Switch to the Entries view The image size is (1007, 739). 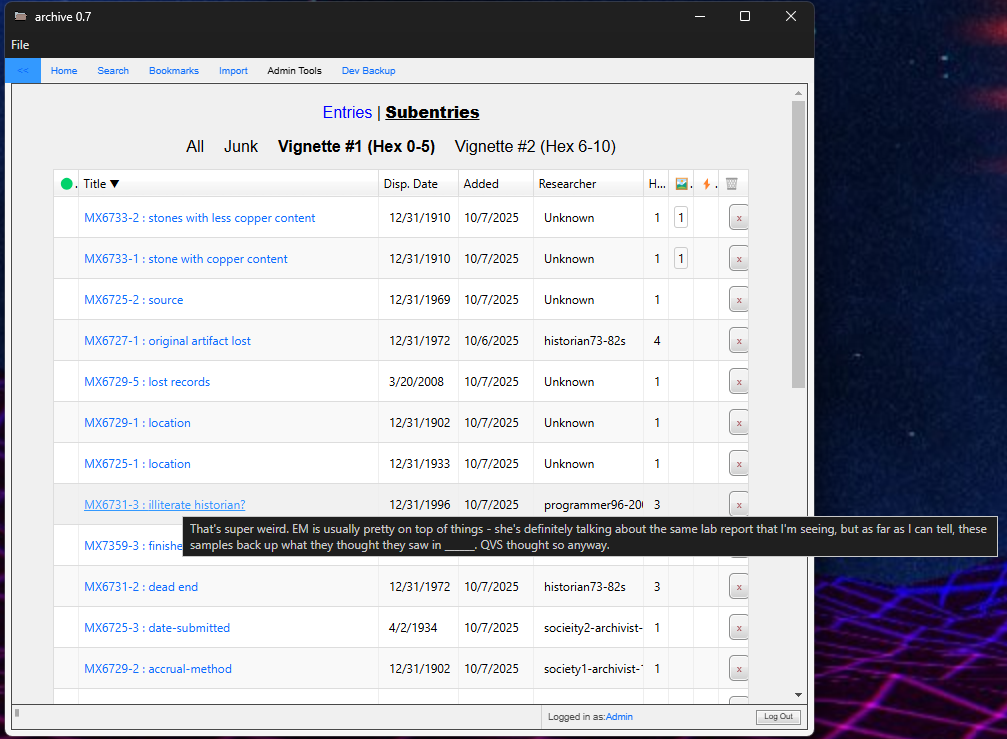346,113
